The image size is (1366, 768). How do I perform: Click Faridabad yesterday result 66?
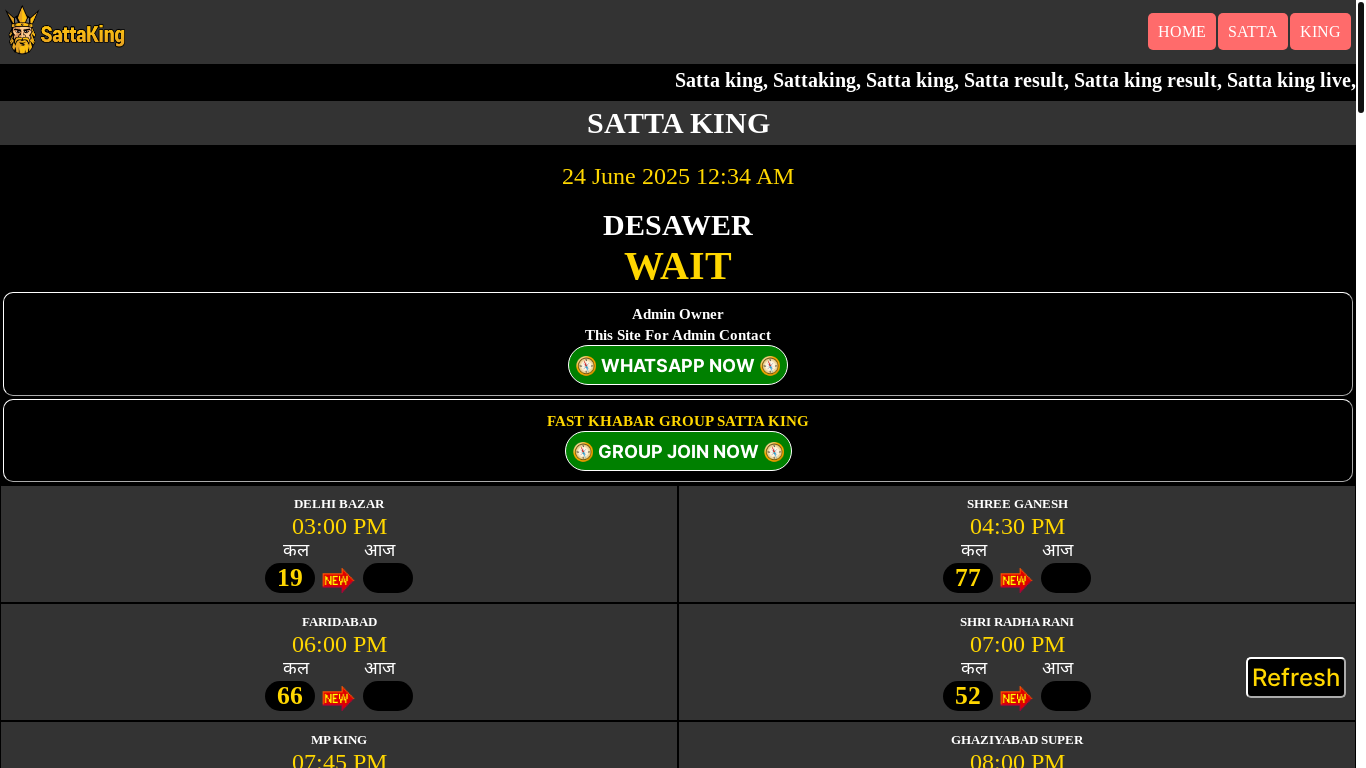pos(290,696)
